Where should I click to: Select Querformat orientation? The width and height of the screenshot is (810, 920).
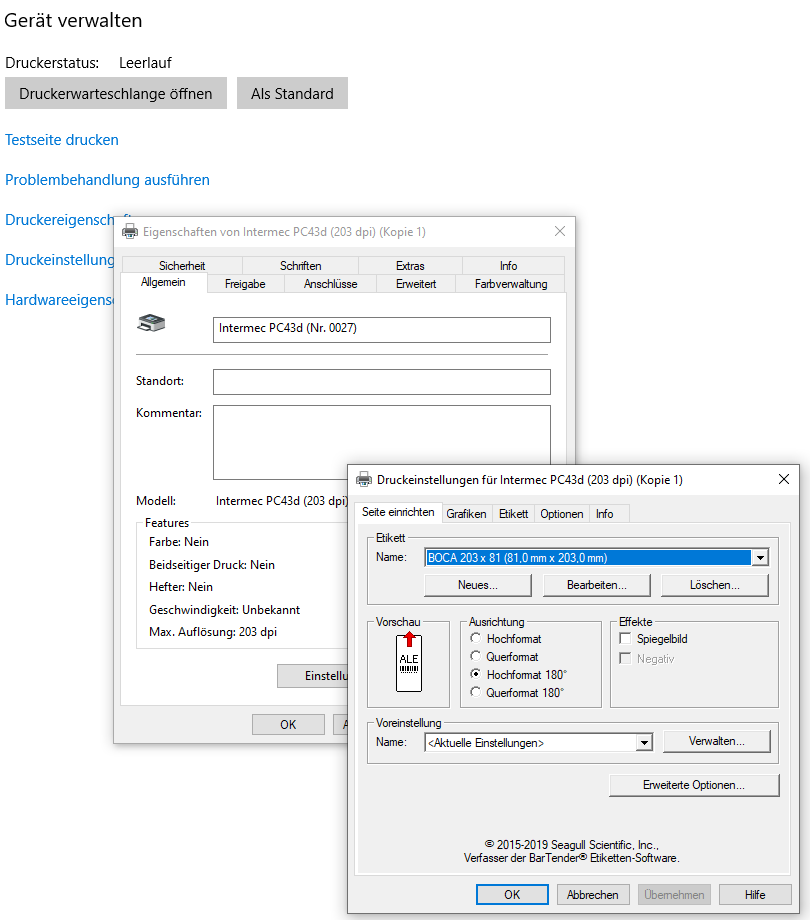click(x=476, y=657)
